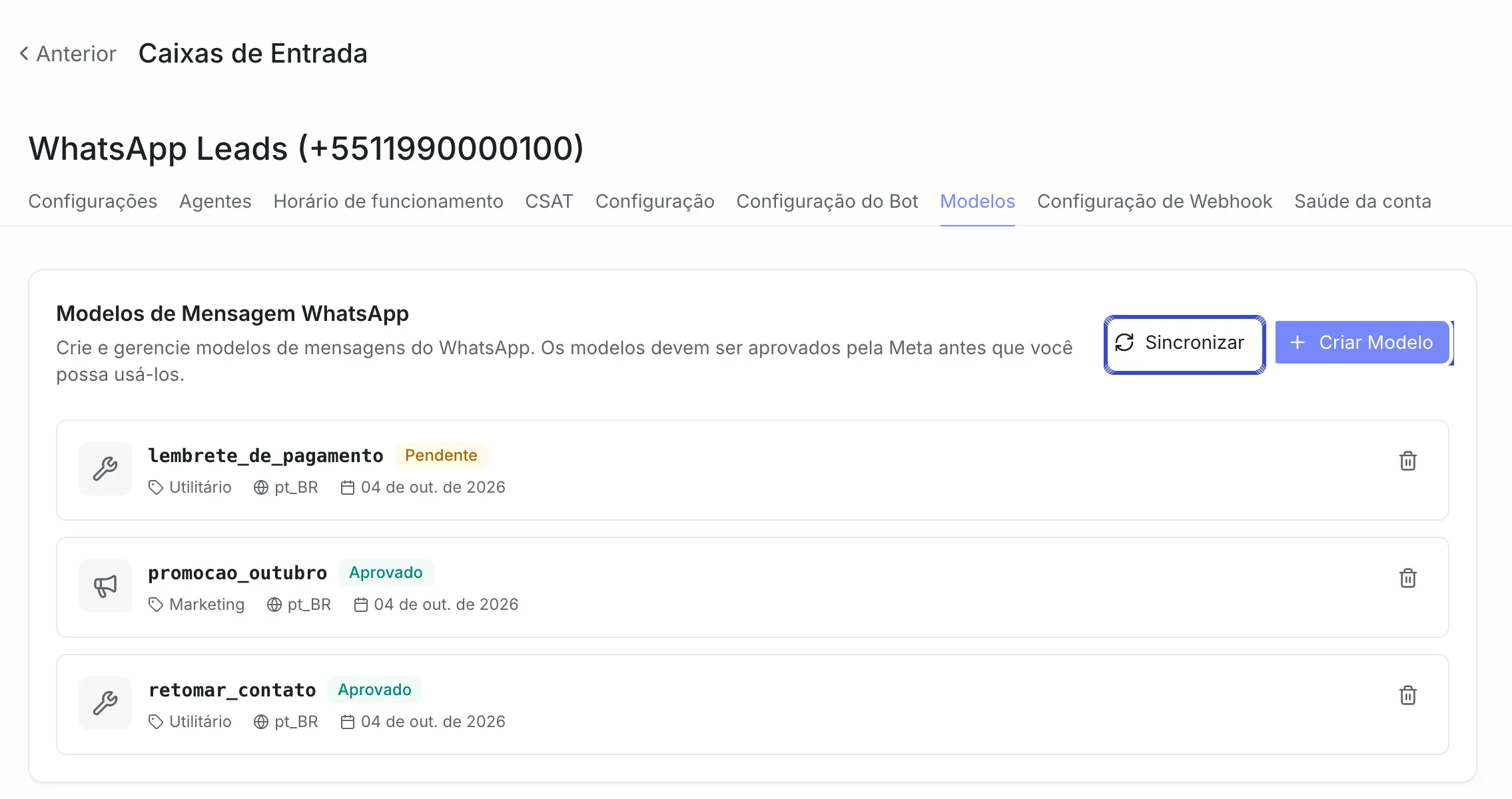1512x799 pixels.
Task: Click Aprovado badge on promocao_outubro
Action: point(386,573)
